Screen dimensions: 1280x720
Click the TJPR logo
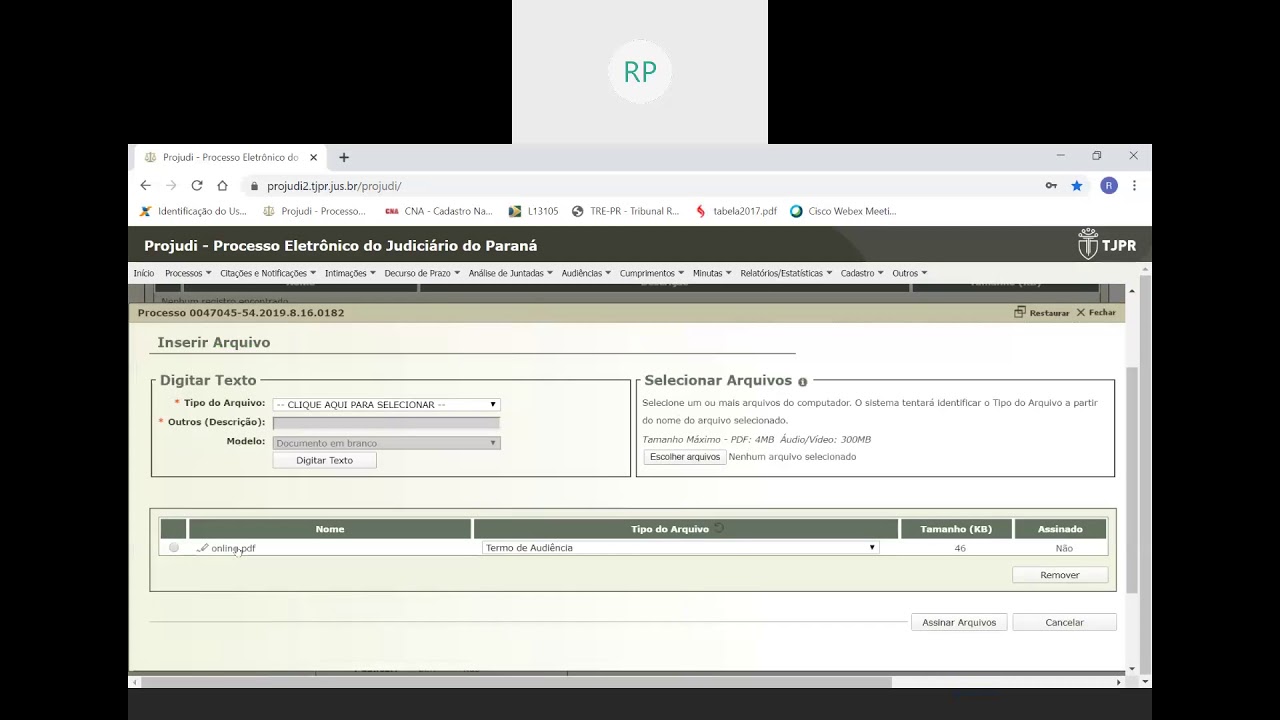pos(1106,245)
